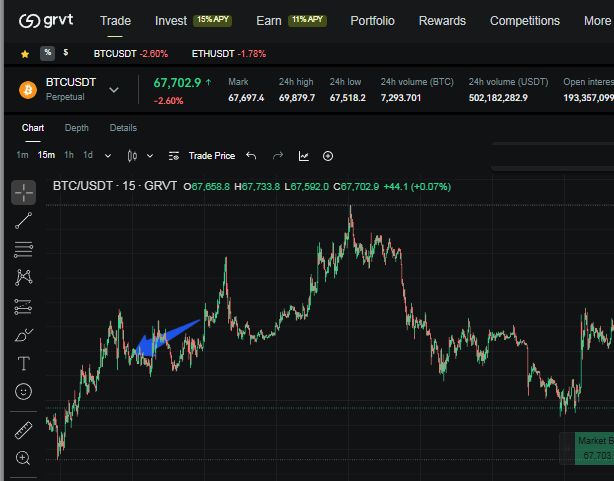This screenshot has height=481, width=614.
Task: Select BTCUSDT in the favorites ticker bar
Action: point(131,54)
